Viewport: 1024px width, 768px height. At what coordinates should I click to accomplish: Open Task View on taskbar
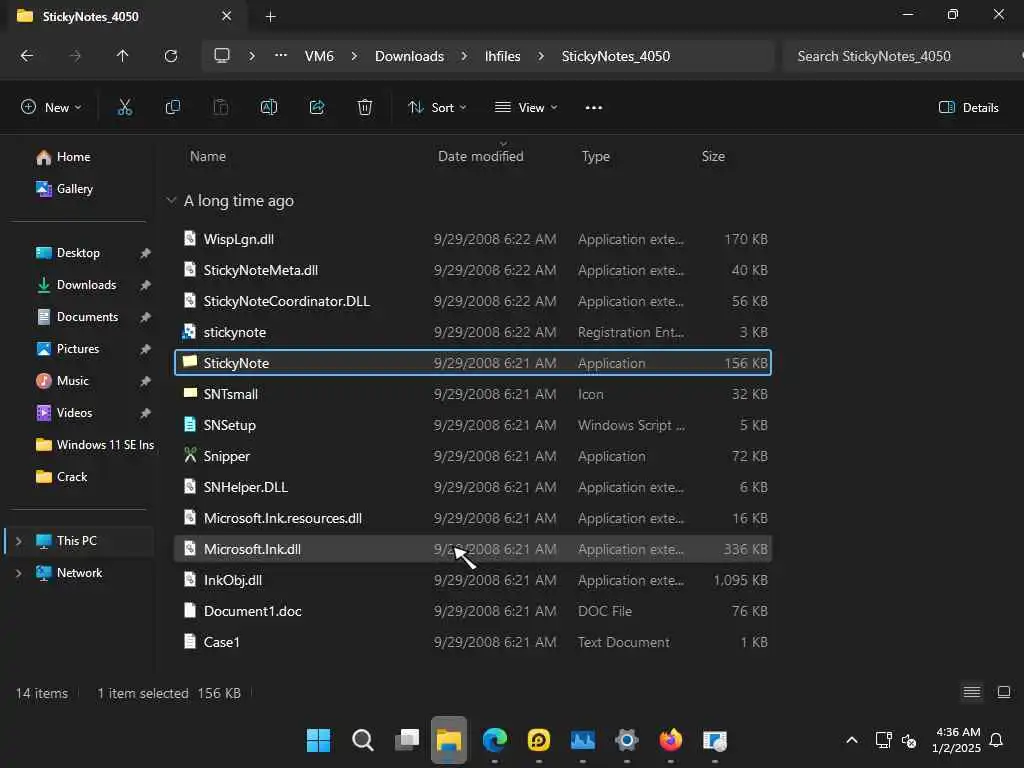click(x=406, y=741)
